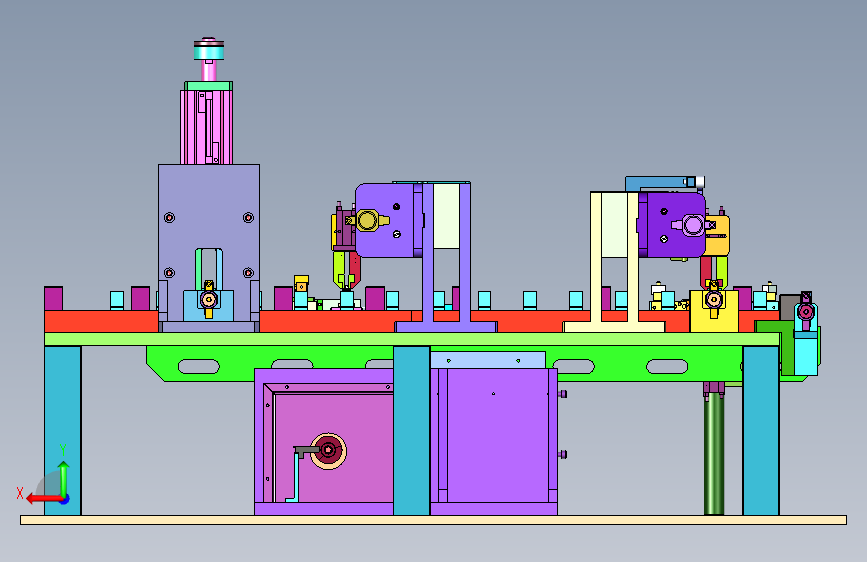Select the leftmost magenta block on the rail
The height and width of the screenshot is (562, 867).
pos(54,299)
